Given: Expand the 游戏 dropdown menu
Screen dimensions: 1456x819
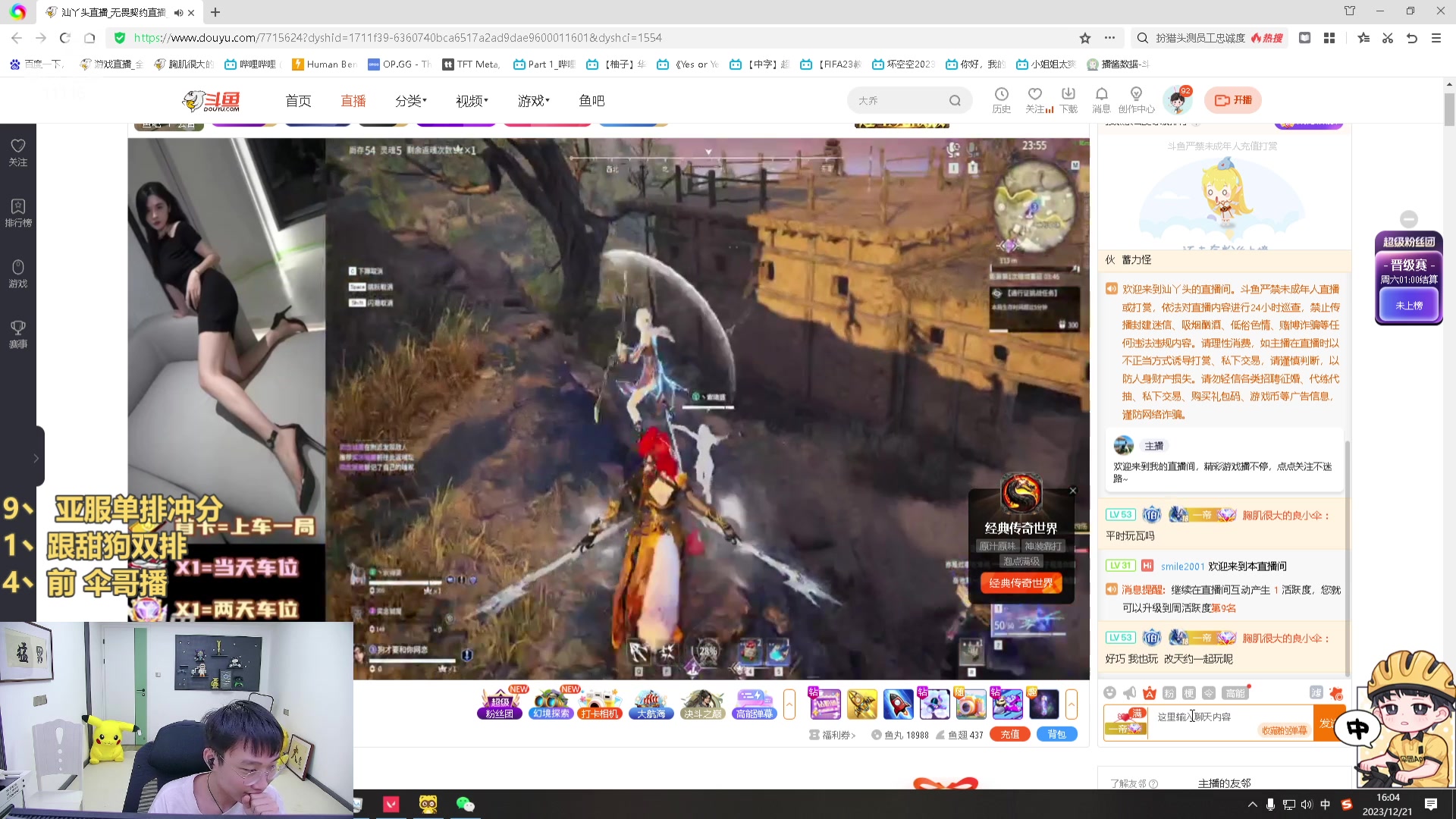Looking at the screenshot, I should click(534, 101).
